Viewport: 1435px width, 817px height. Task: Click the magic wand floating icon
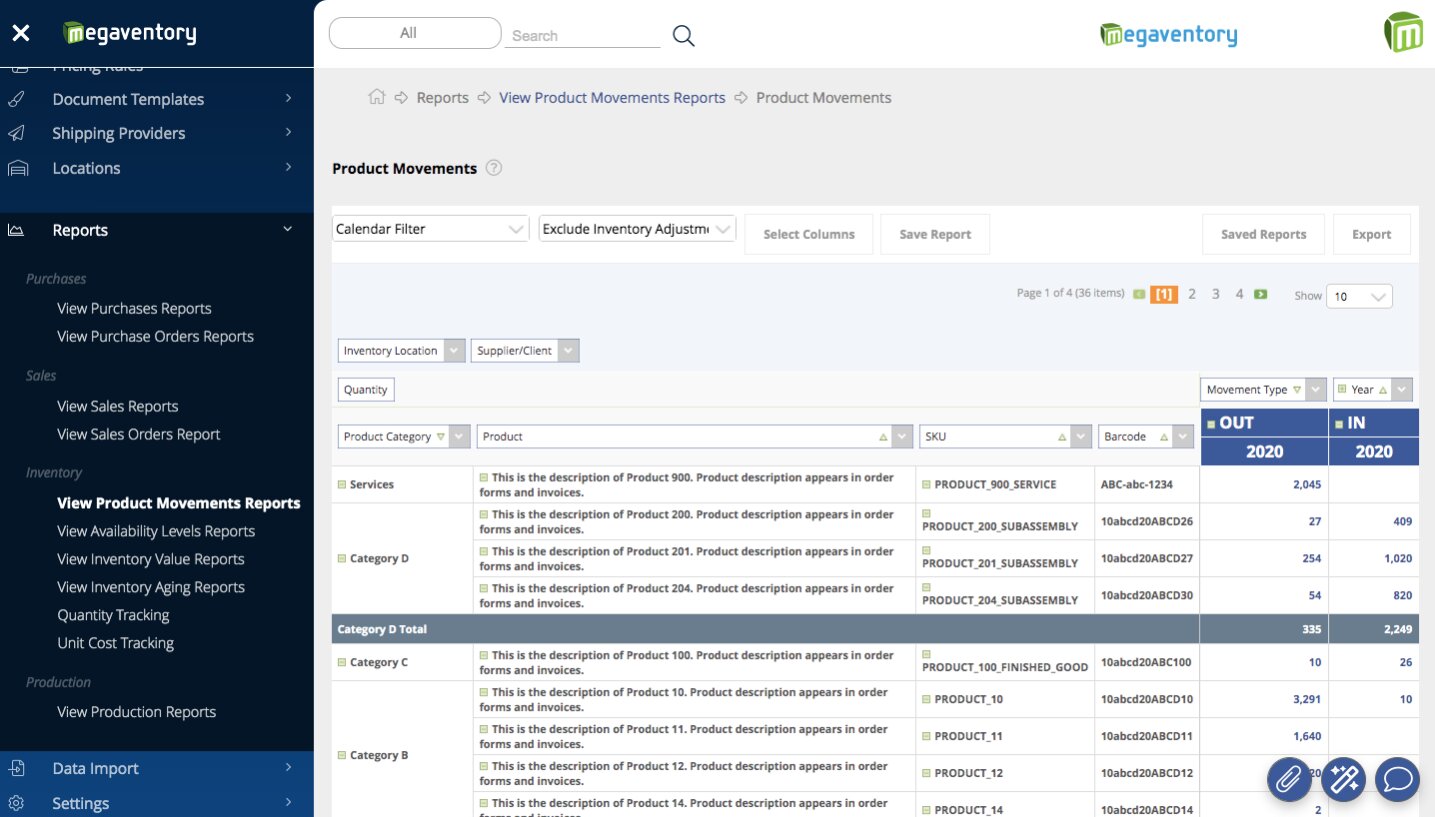(1343, 778)
